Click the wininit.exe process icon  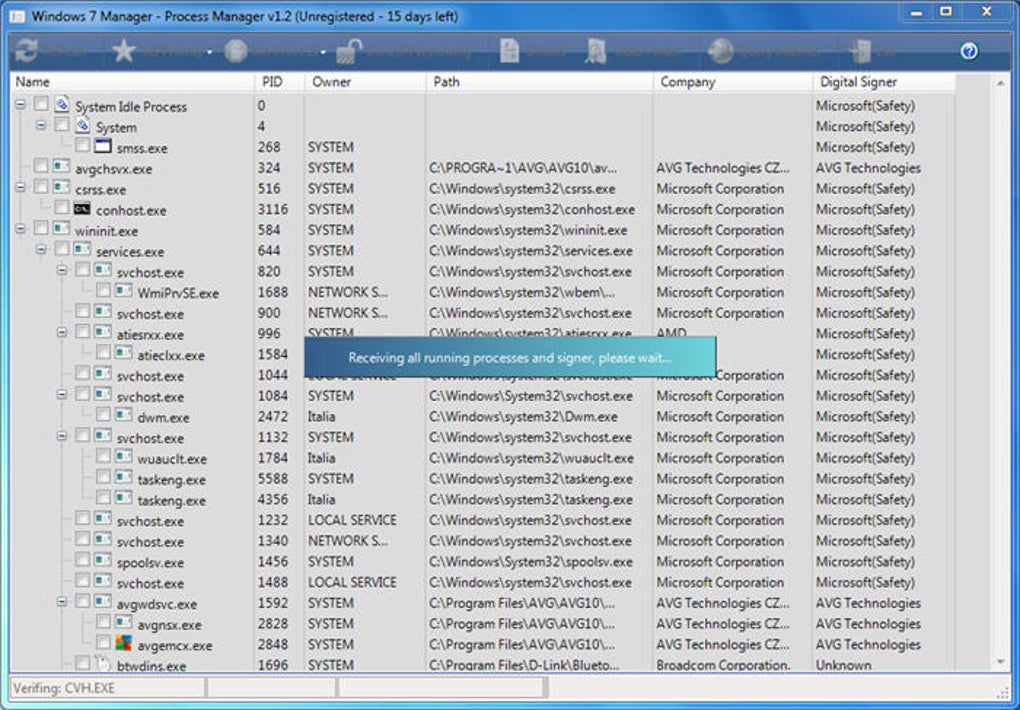[62, 228]
